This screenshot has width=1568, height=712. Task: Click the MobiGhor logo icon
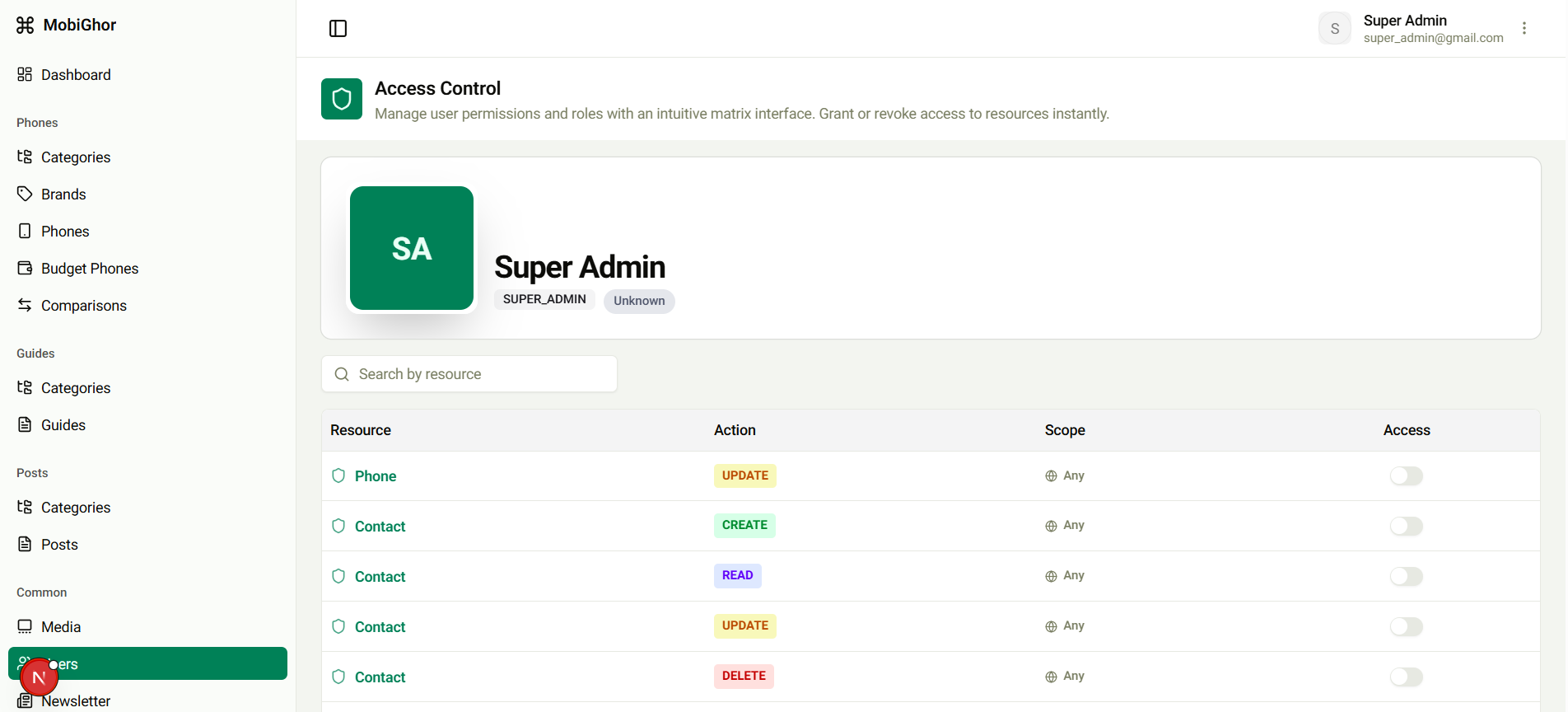coord(26,26)
